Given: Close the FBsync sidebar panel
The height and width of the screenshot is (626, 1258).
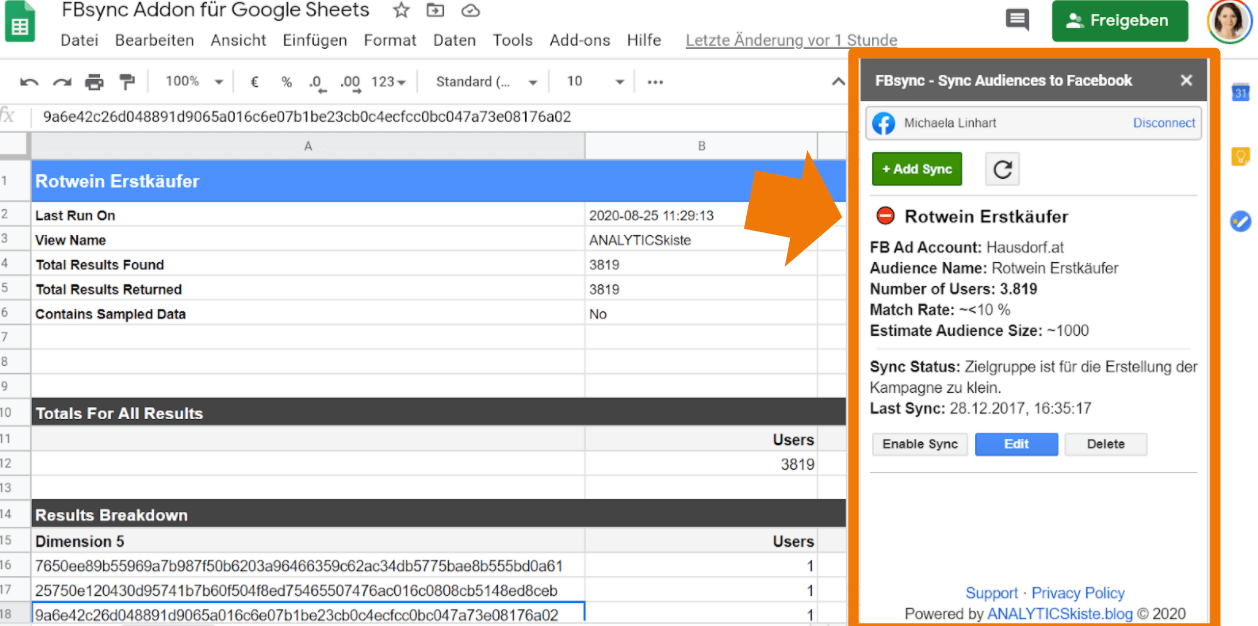Looking at the screenshot, I should click(1186, 81).
